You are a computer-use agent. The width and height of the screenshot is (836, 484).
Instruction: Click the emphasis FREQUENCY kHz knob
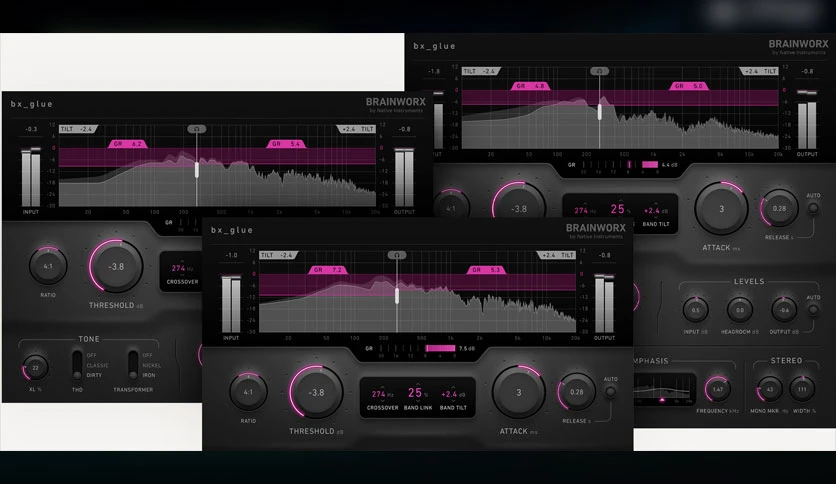point(718,389)
